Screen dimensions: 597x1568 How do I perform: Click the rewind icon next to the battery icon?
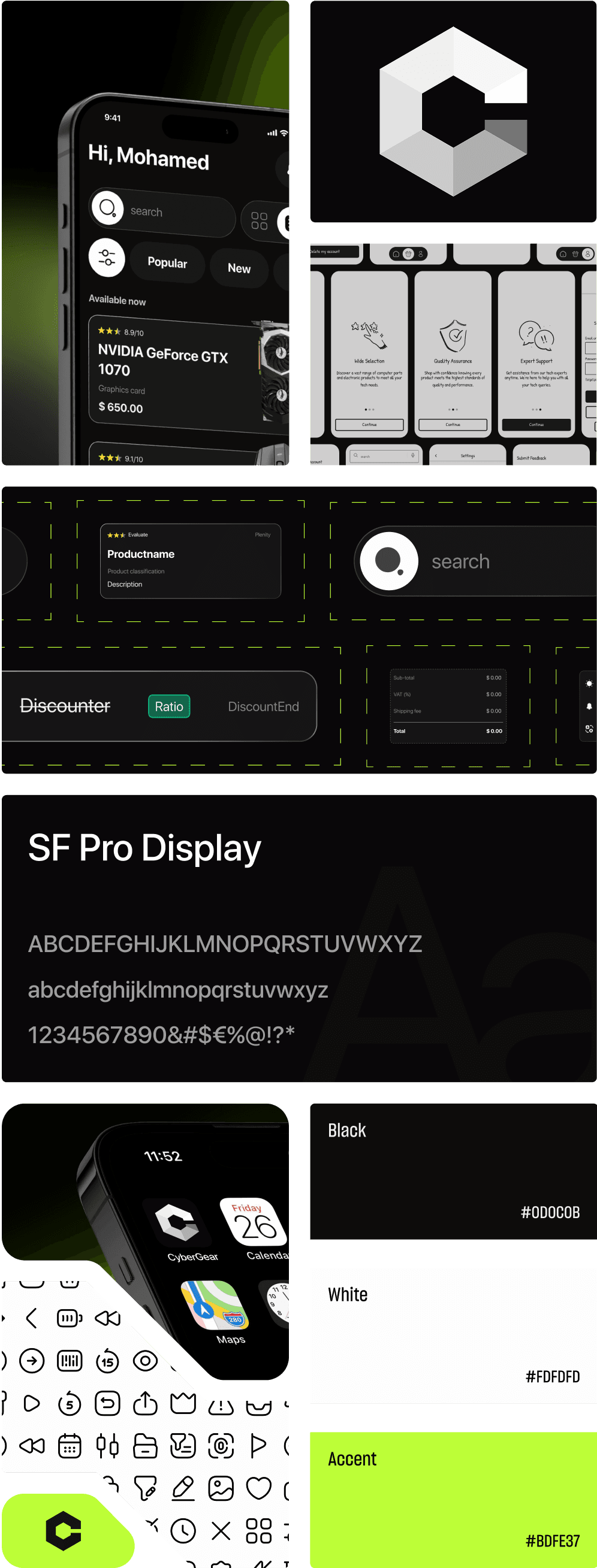coord(108,1318)
